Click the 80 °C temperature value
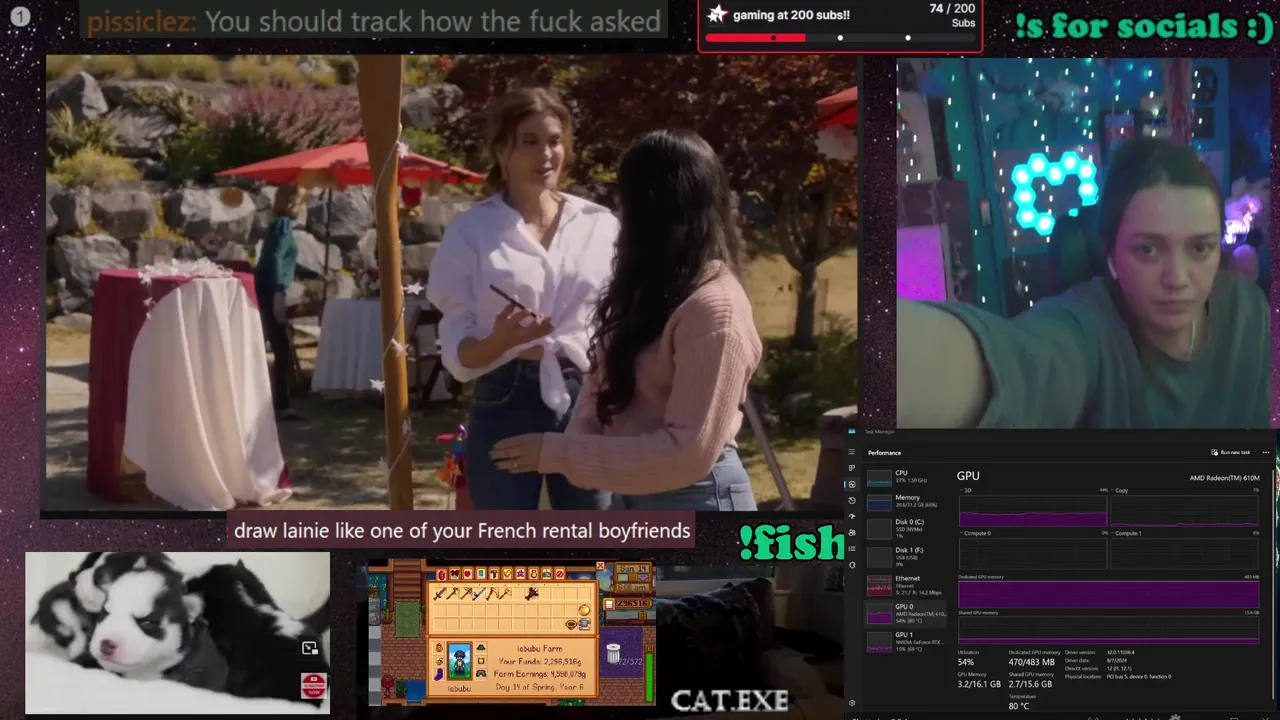The image size is (1280, 720). [1019, 706]
